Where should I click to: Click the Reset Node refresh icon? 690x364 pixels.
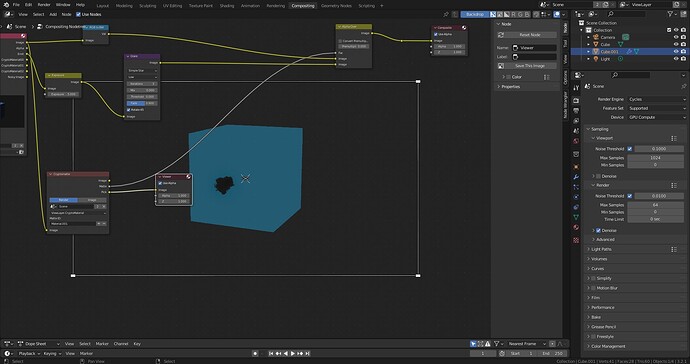pyautogui.click(x=501, y=35)
